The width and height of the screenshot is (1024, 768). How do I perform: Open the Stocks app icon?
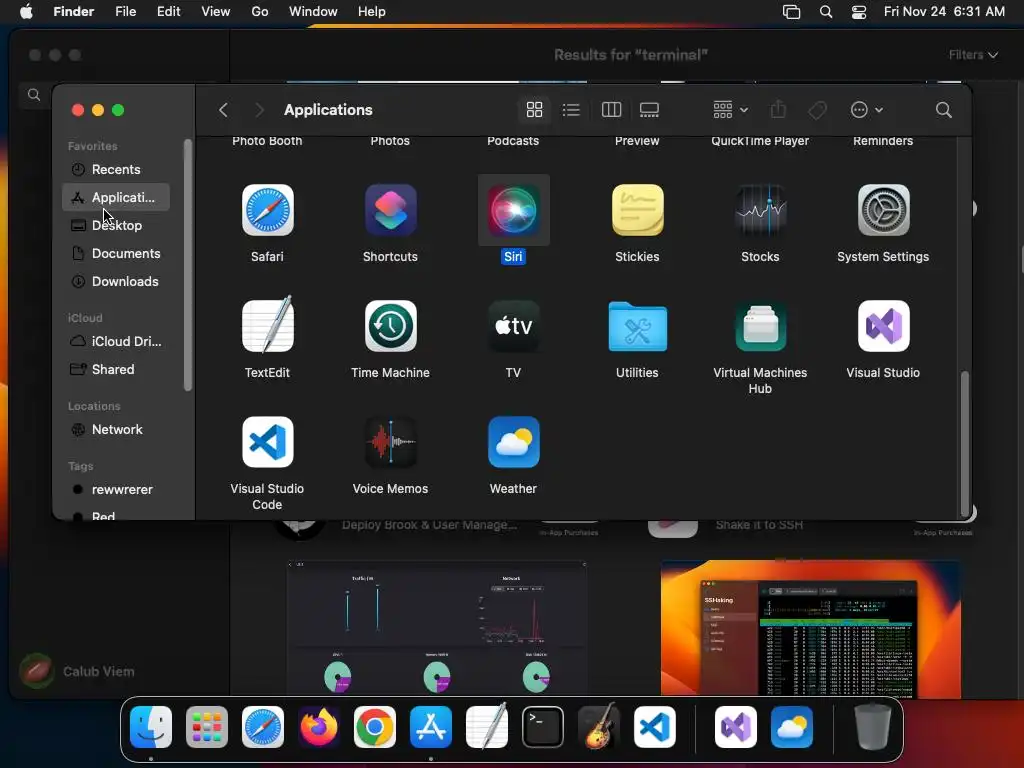760,210
